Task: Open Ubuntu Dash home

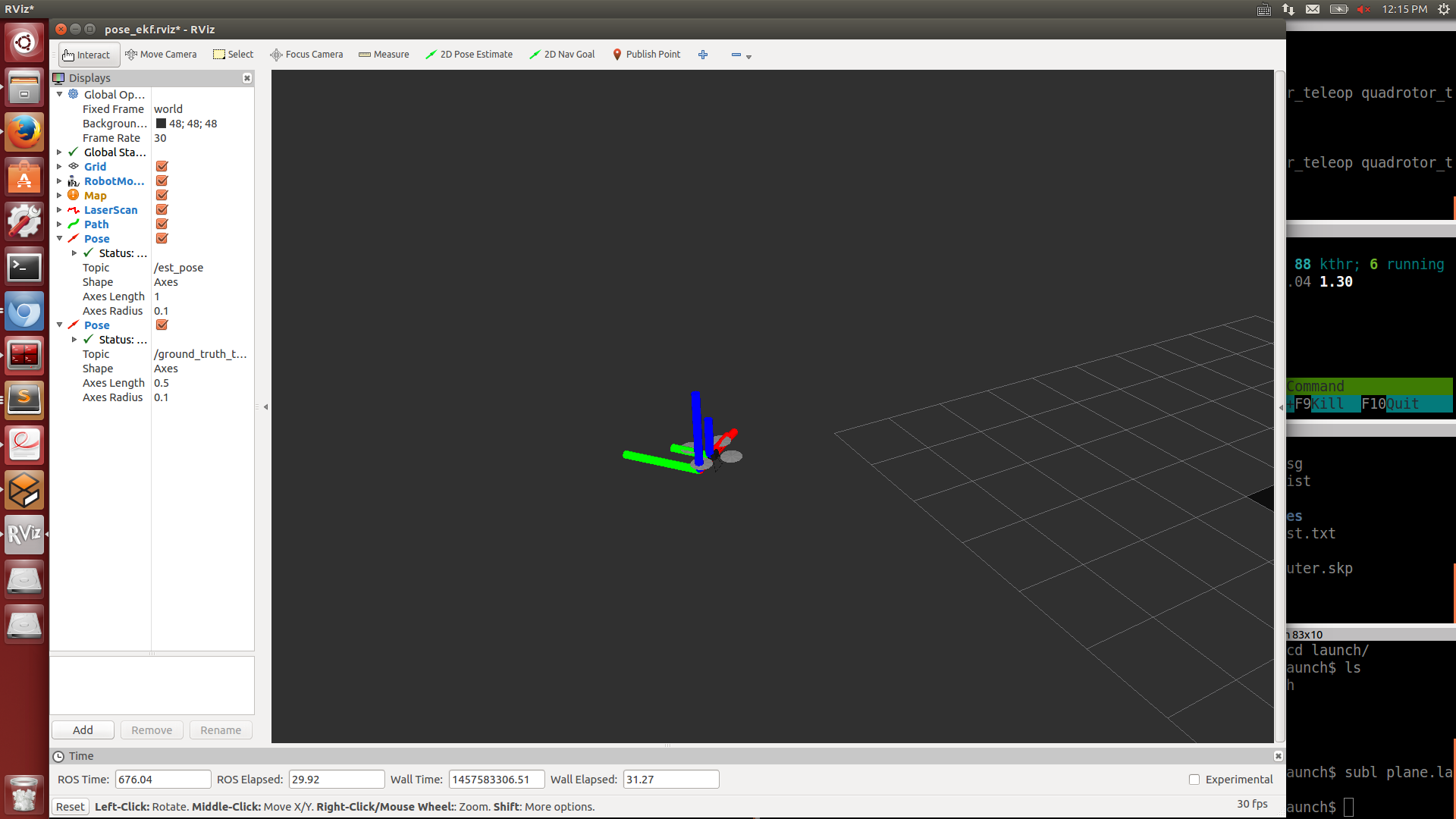Action: [24, 43]
